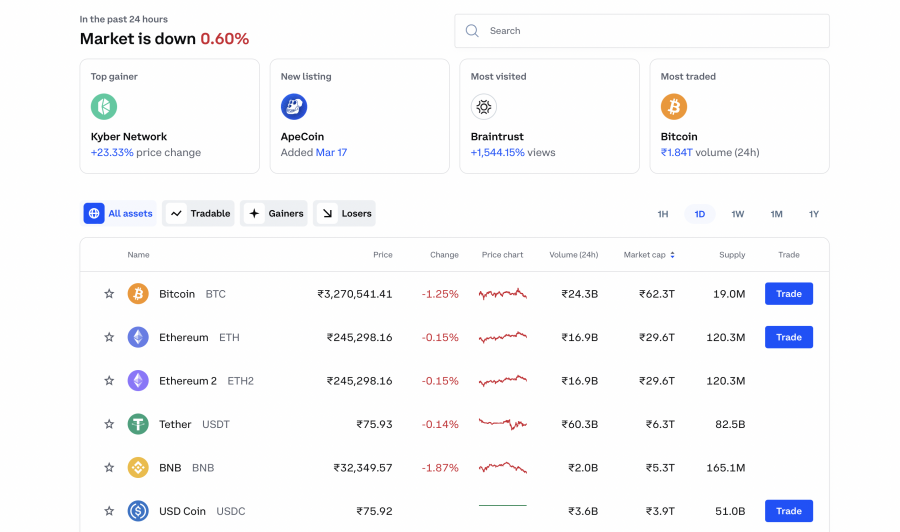Select the All assets filter

[x=119, y=213]
